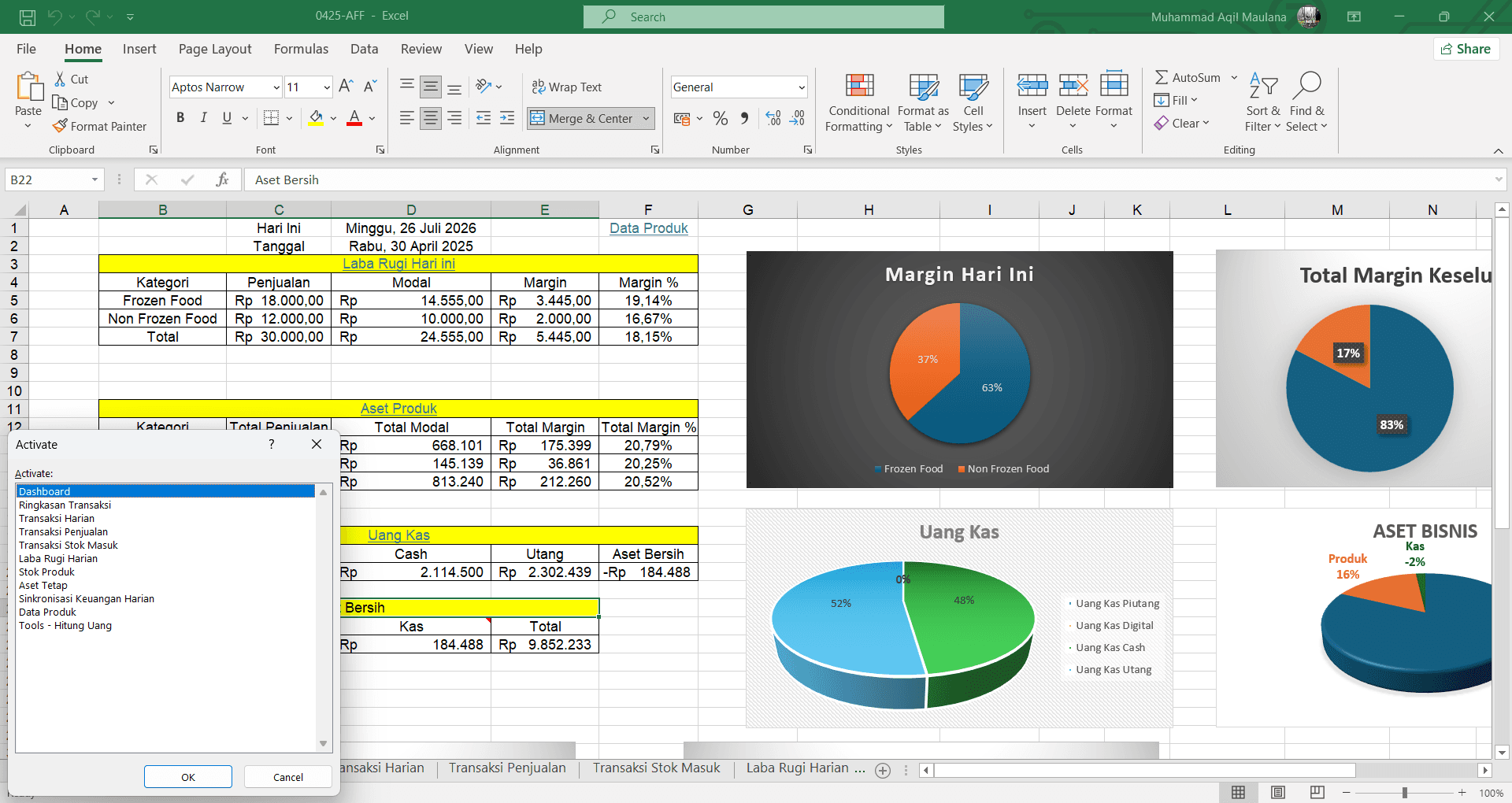Click the zoom slider handle
The height and width of the screenshot is (803, 1512).
(x=1404, y=793)
